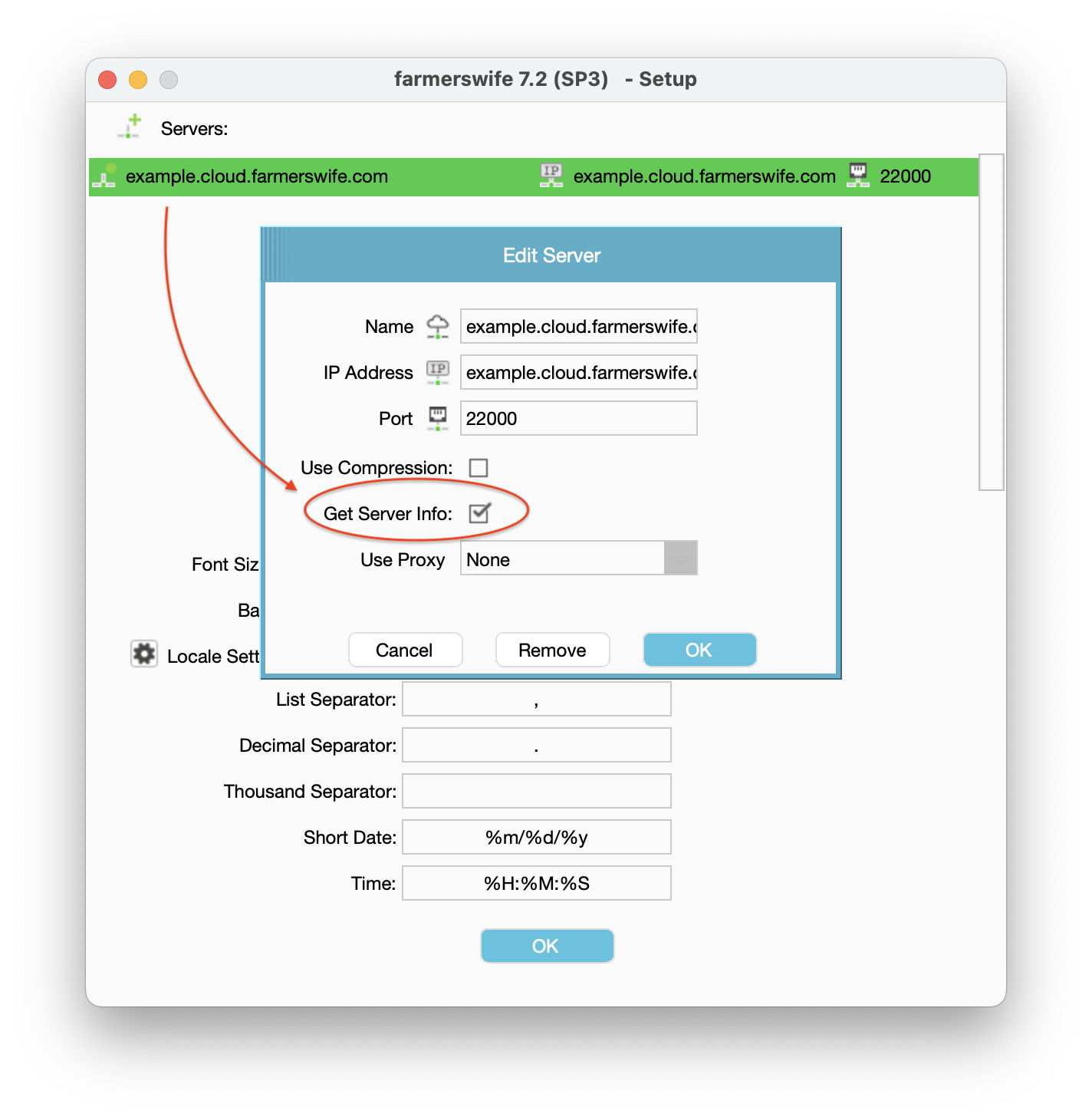Screen dimensions: 1092x1120
Task: Click the Decimal Separator field
Action: click(537, 745)
